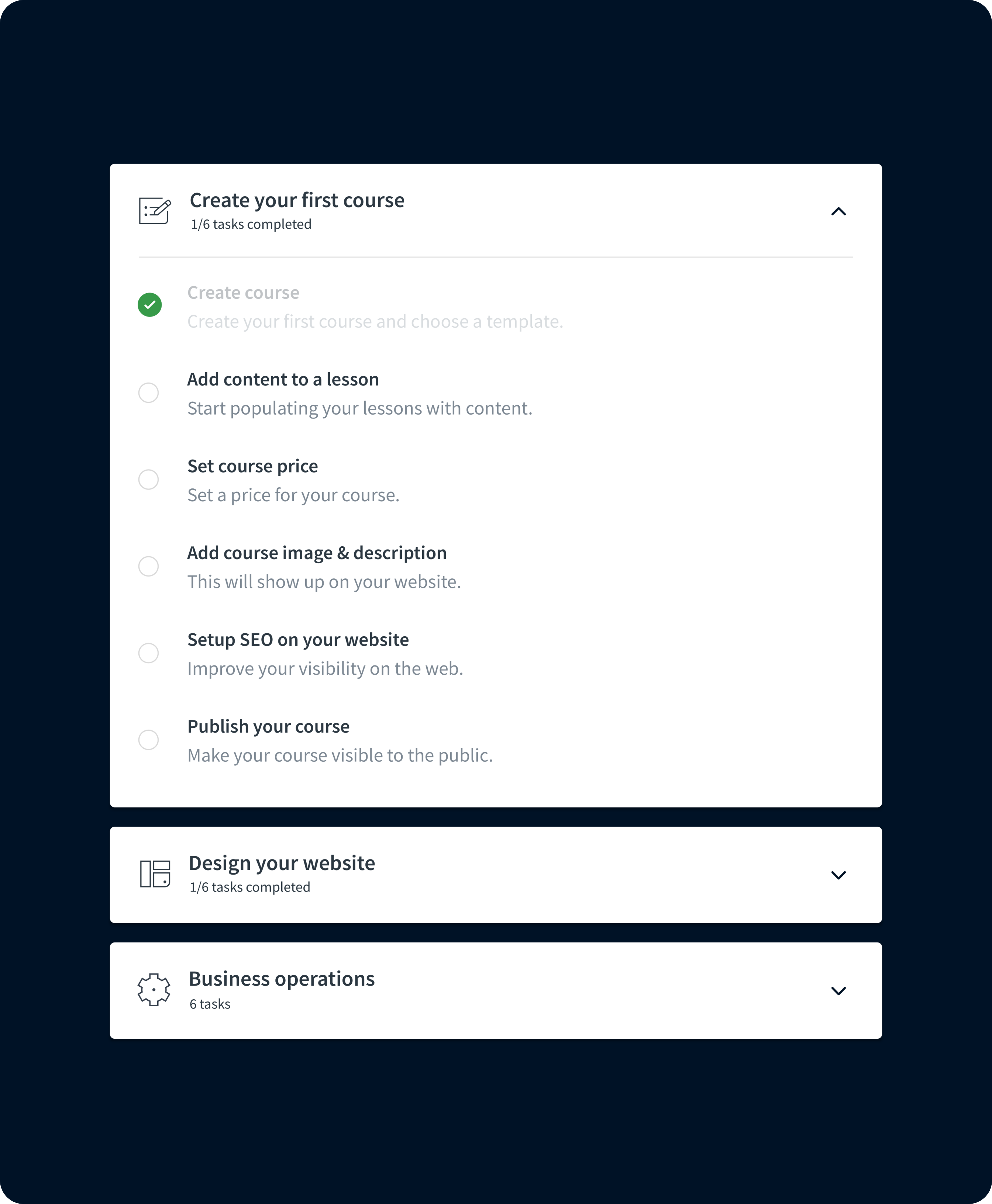The image size is (992, 1204).
Task: Expand the Design your website section
Action: tap(838, 875)
